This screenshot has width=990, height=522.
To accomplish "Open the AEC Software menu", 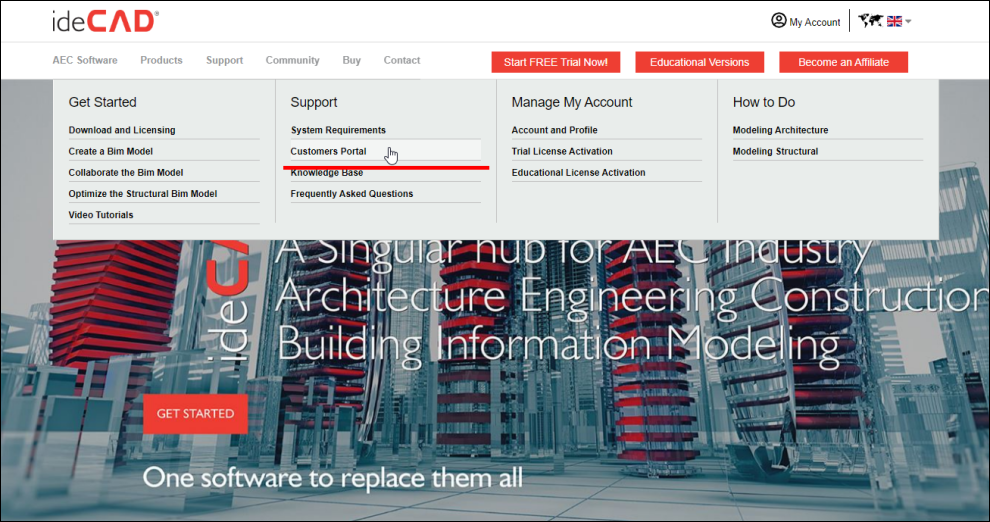I will pyautogui.click(x=85, y=61).
